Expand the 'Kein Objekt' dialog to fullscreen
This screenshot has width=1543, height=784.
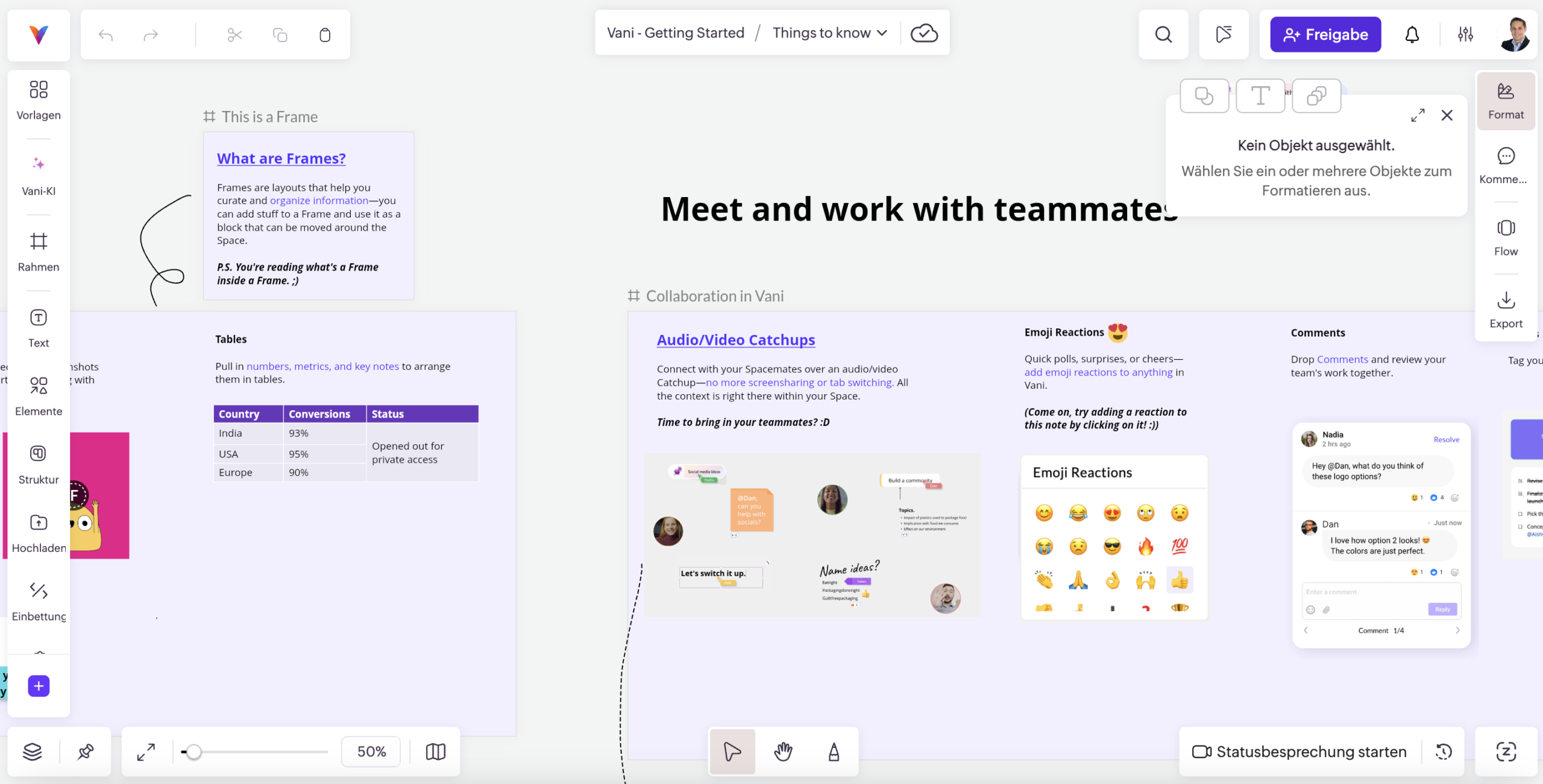[1418, 115]
